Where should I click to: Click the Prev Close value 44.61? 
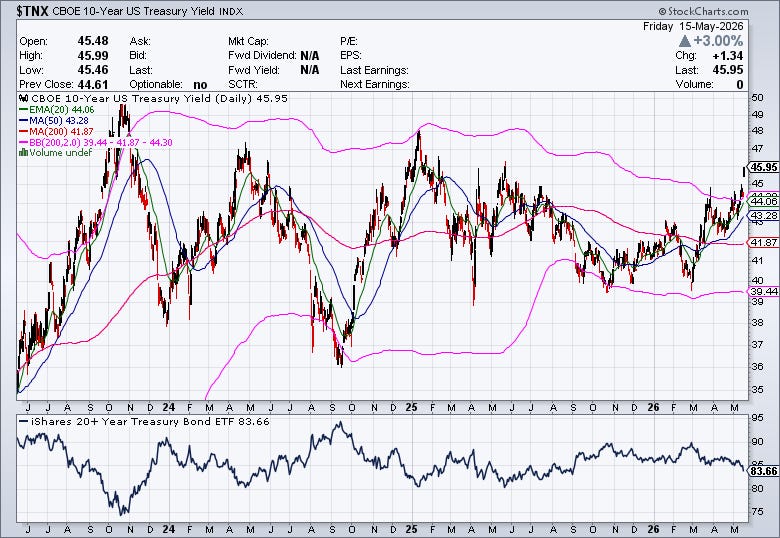(x=93, y=85)
